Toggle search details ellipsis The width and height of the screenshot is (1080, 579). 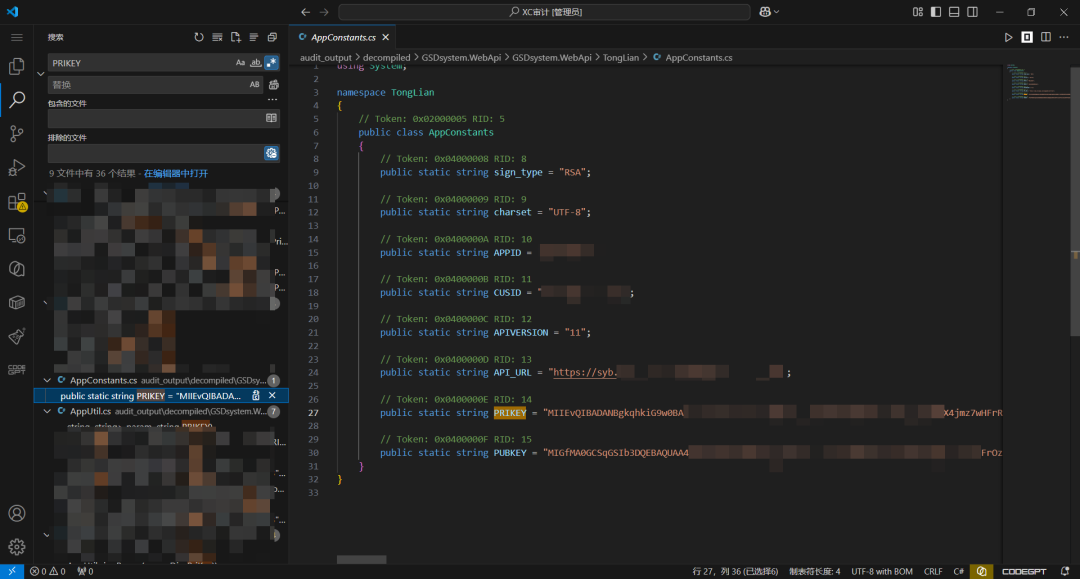pos(273,100)
